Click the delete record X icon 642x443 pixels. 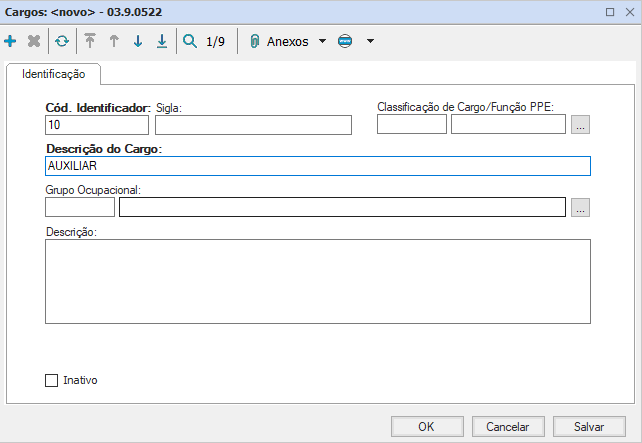33,42
